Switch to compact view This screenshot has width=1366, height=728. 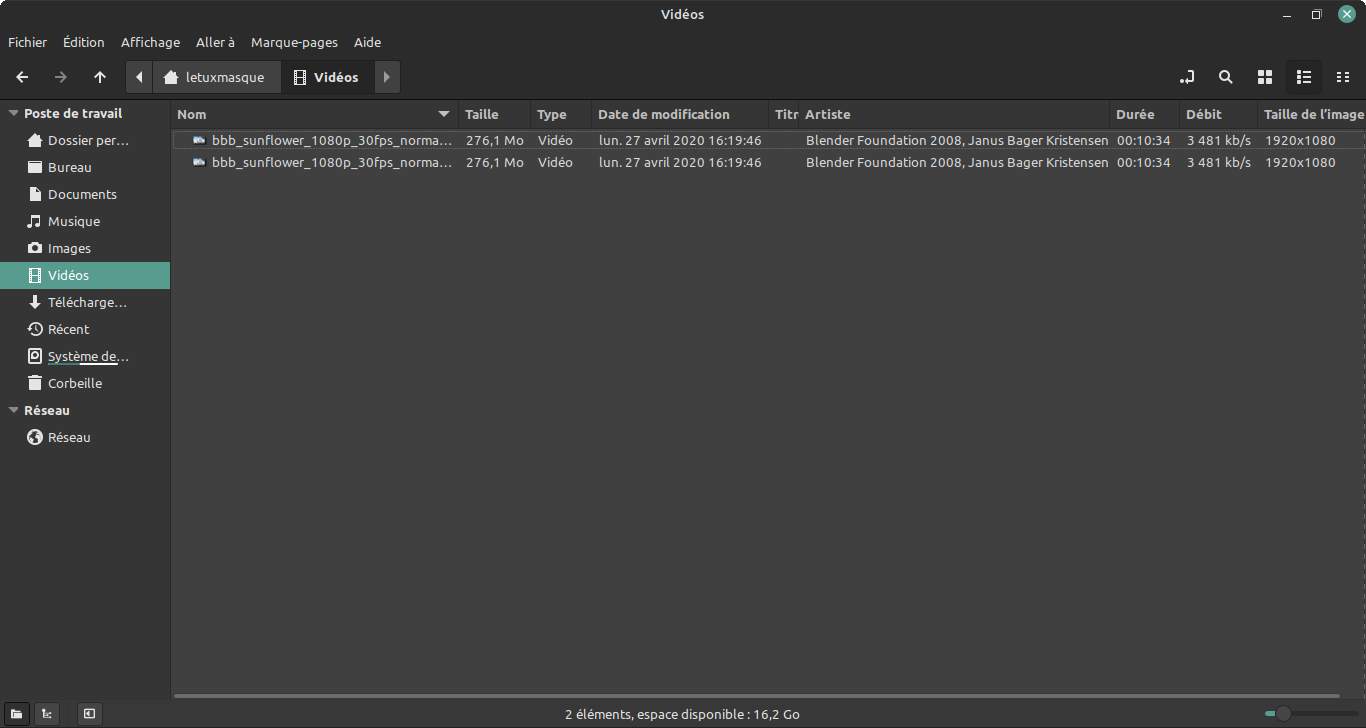click(1343, 77)
